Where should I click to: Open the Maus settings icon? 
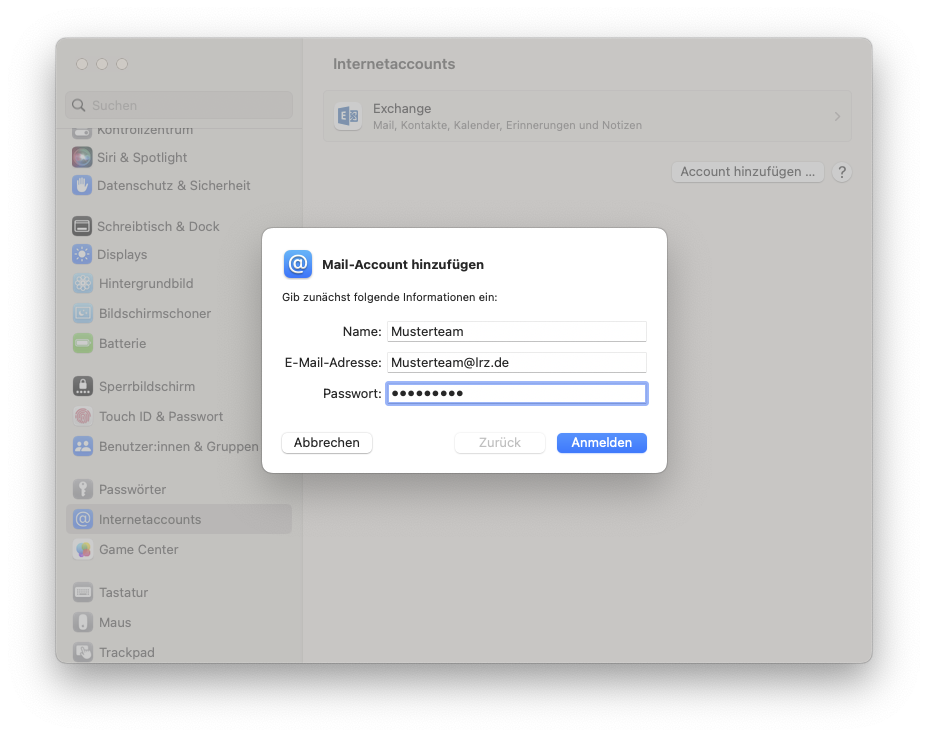coord(82,622)
